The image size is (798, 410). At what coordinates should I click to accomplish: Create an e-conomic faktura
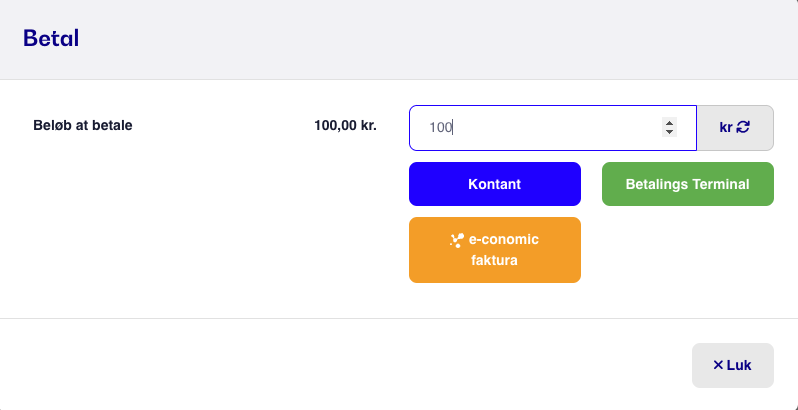click(x=495, y=250)
